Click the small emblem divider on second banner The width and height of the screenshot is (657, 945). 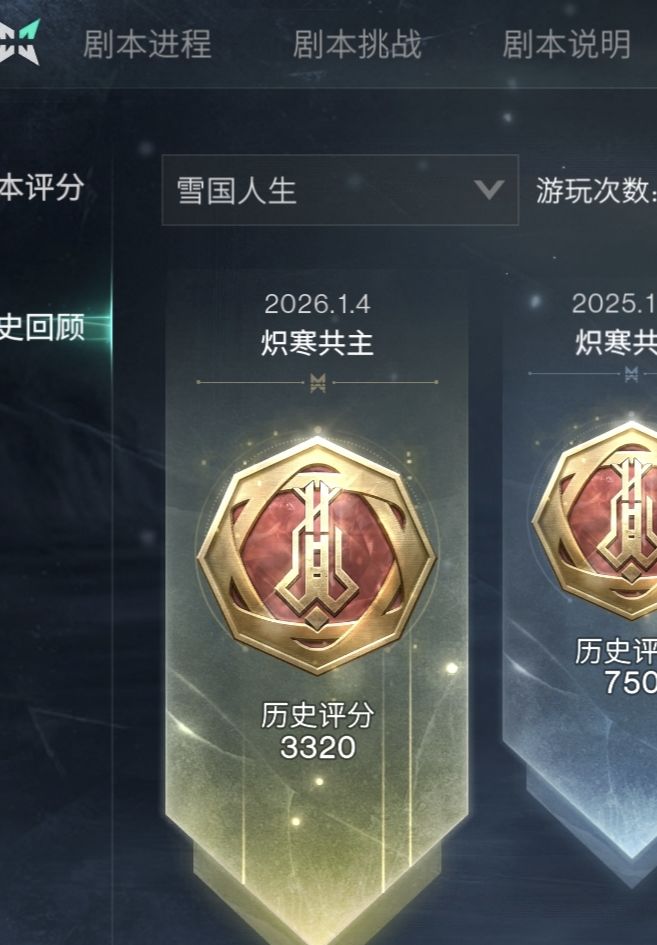pyautogui.click(x=631, y=374)
